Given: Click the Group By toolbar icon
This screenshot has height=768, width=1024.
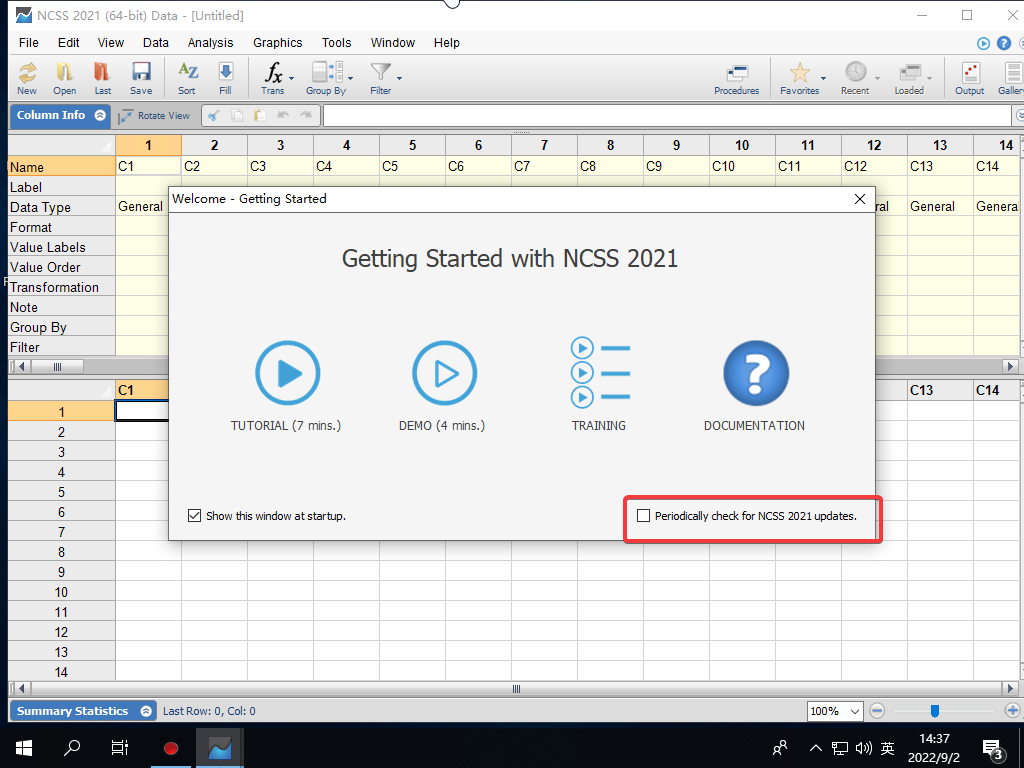Looking at the screenshot, I should tap(326, 78).
